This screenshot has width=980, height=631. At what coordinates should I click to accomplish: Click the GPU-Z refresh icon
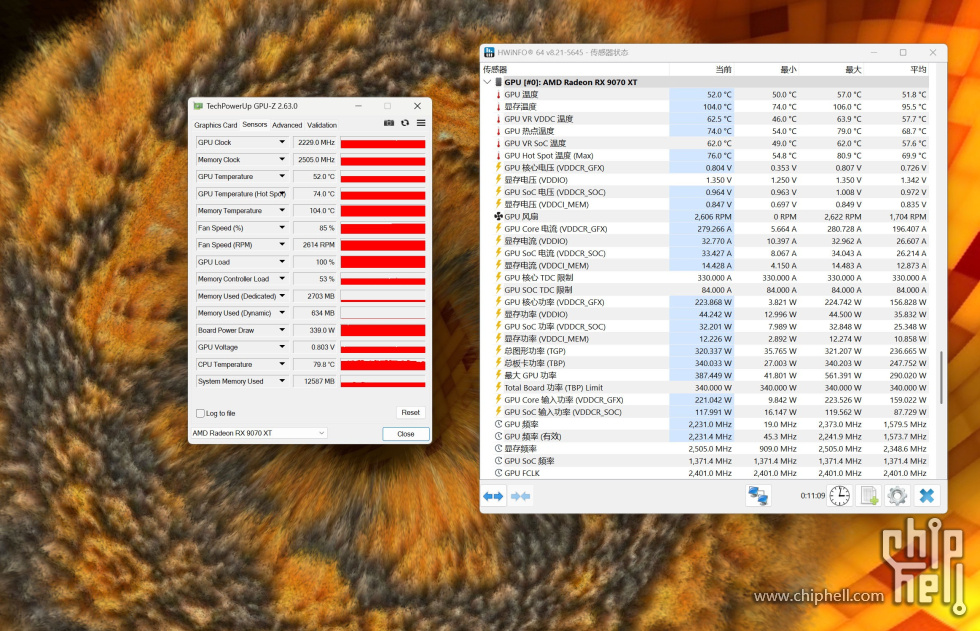point(405,123)
